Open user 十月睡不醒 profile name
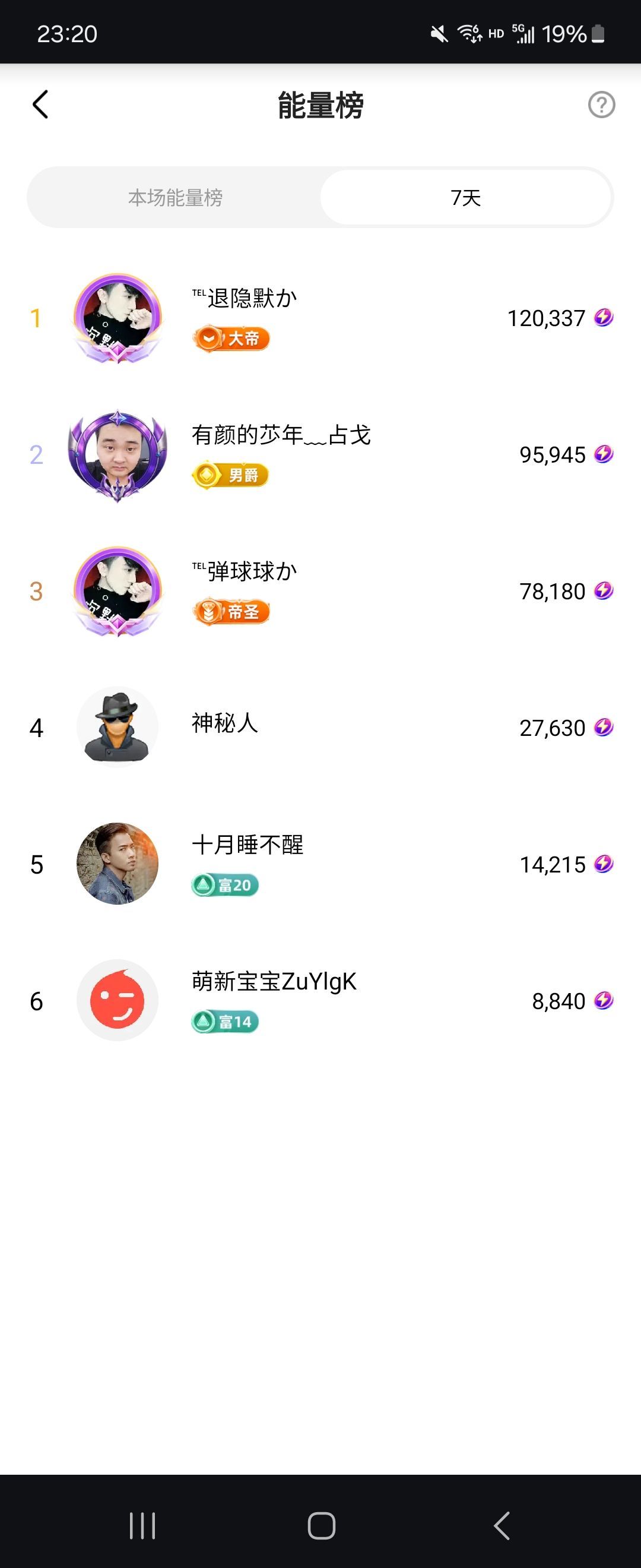Screen dimensions: 641x1568 [247, 844]
